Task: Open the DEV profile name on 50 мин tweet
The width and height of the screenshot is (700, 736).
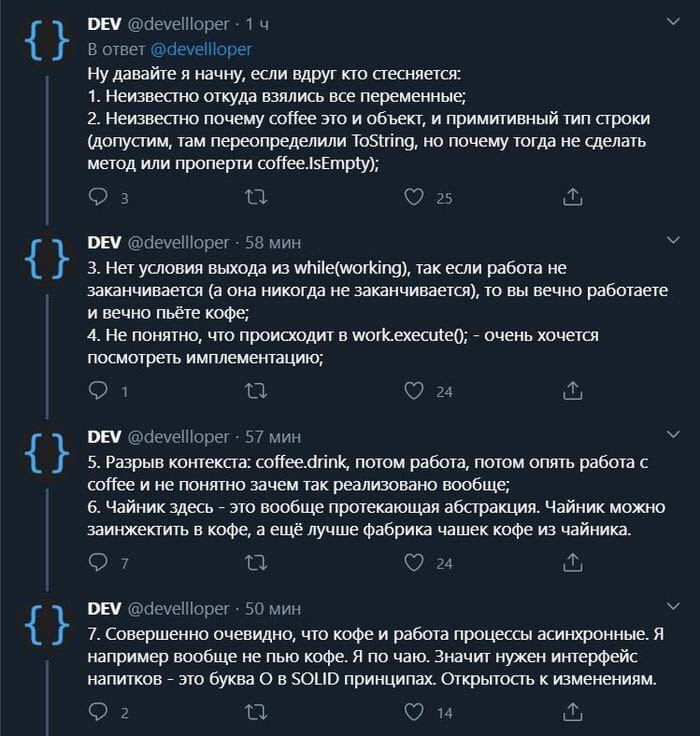Action: (105, 607)
